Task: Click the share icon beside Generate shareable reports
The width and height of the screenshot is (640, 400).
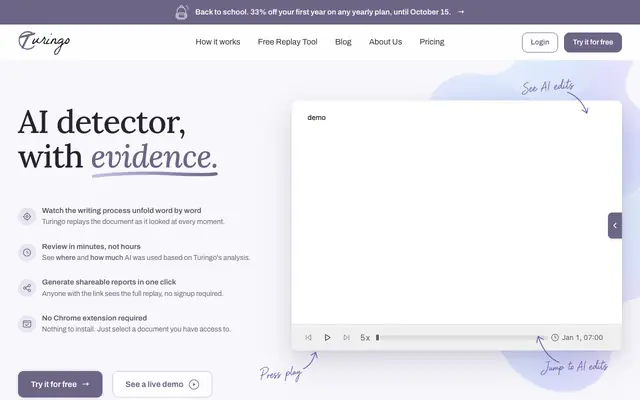Action: (x=27, y=288)
